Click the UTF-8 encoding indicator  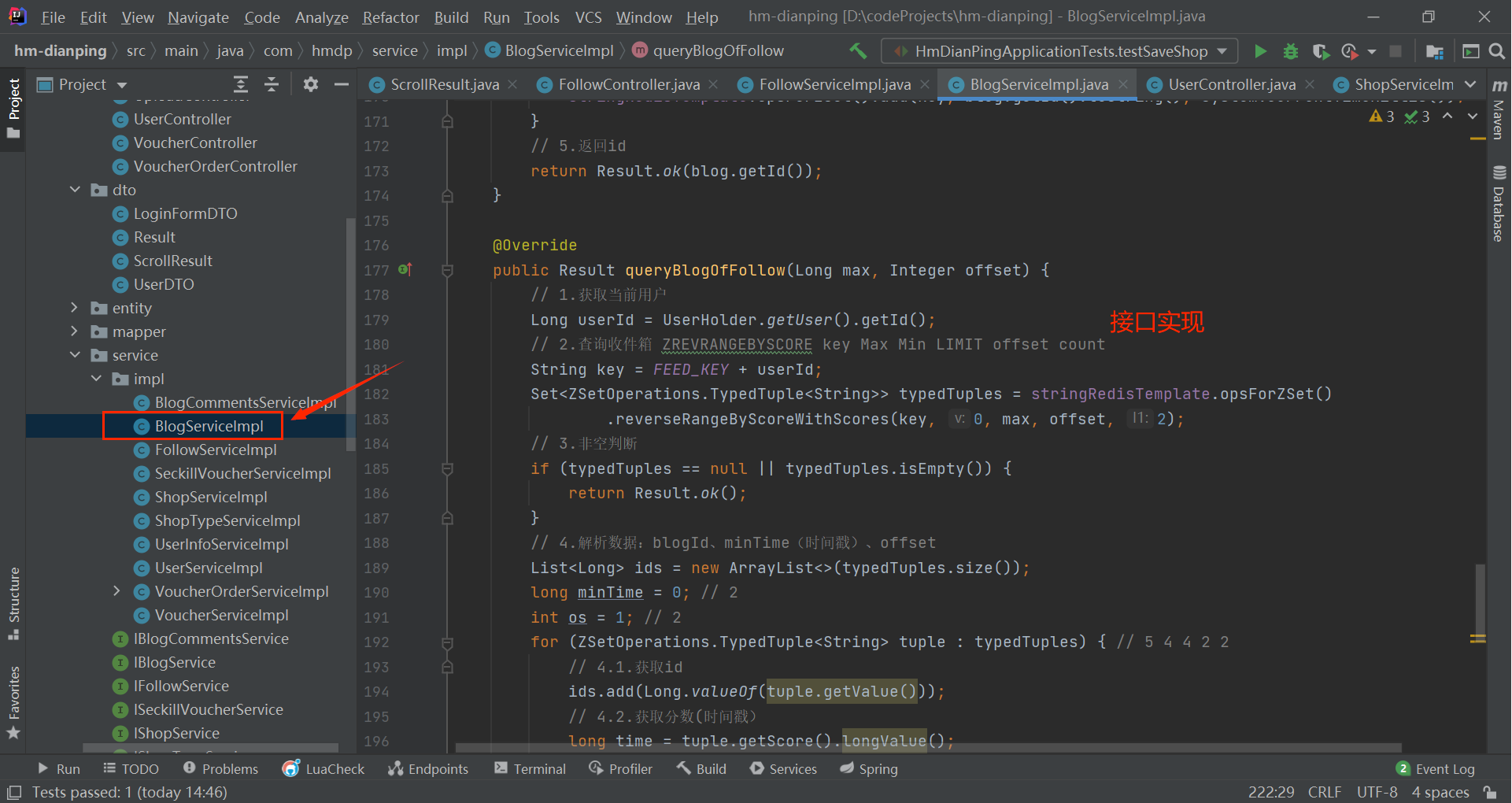pos(1377,792)
